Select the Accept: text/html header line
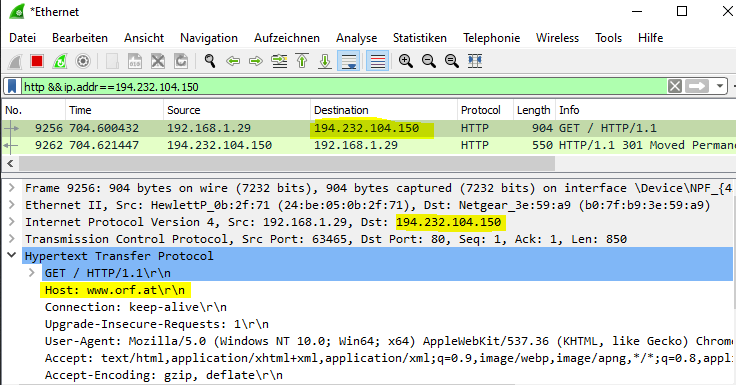Viewport: 736px width, 385px height. coord(390,358)
